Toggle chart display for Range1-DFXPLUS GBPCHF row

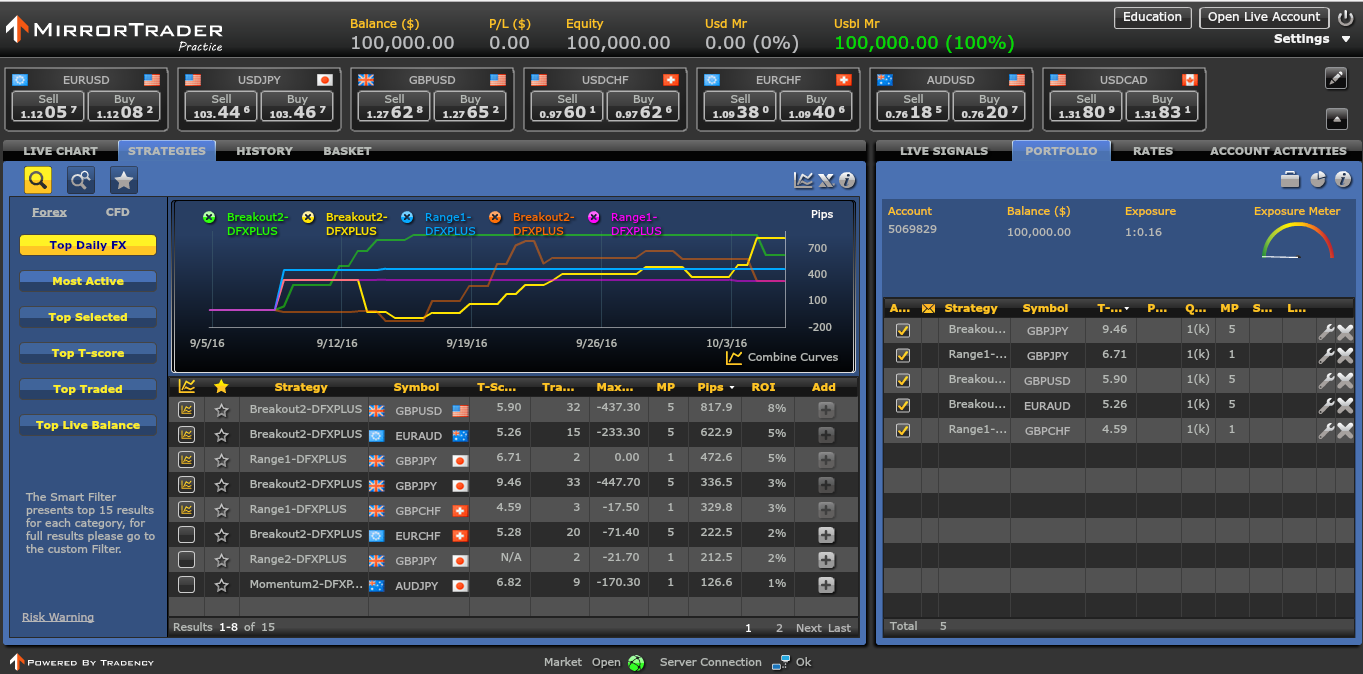(186, 509)
